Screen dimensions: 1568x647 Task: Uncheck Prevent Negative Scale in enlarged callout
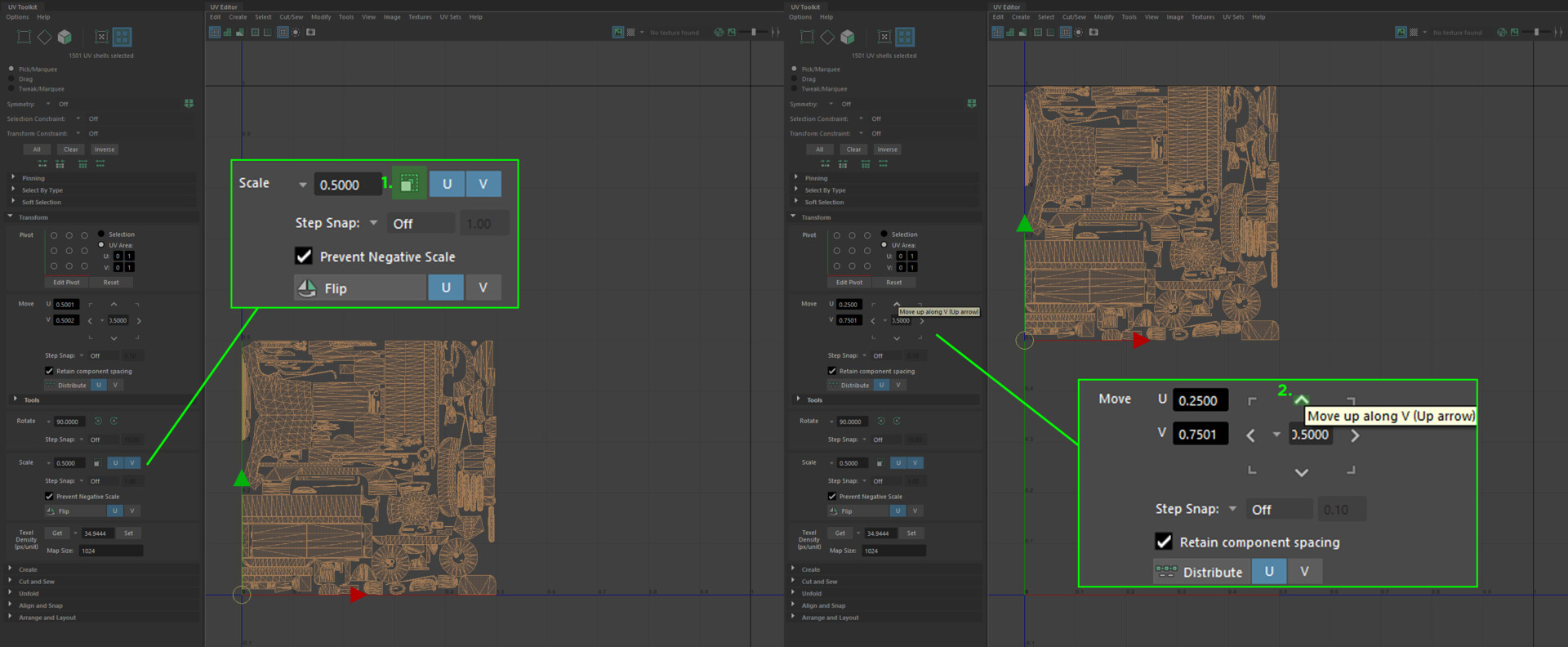(x=304, y=257)
